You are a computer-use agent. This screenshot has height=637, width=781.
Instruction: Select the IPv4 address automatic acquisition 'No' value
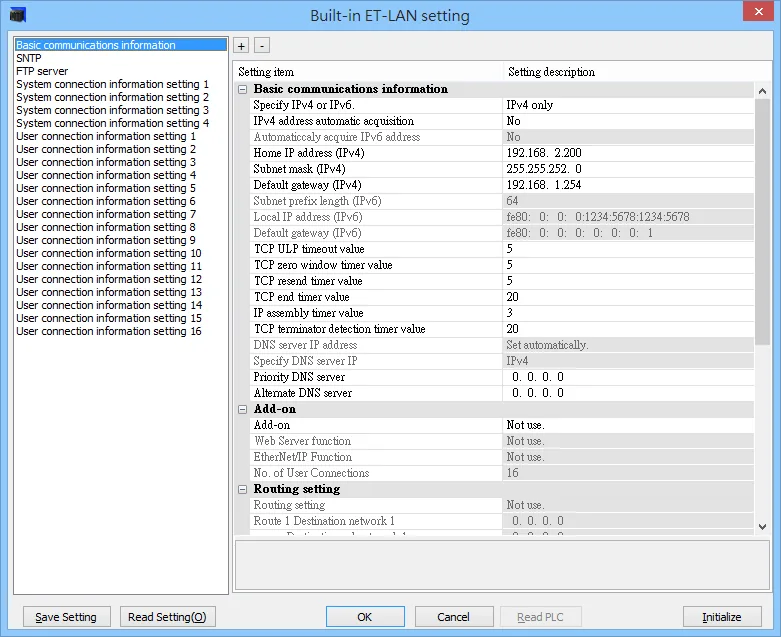[628, 121]
